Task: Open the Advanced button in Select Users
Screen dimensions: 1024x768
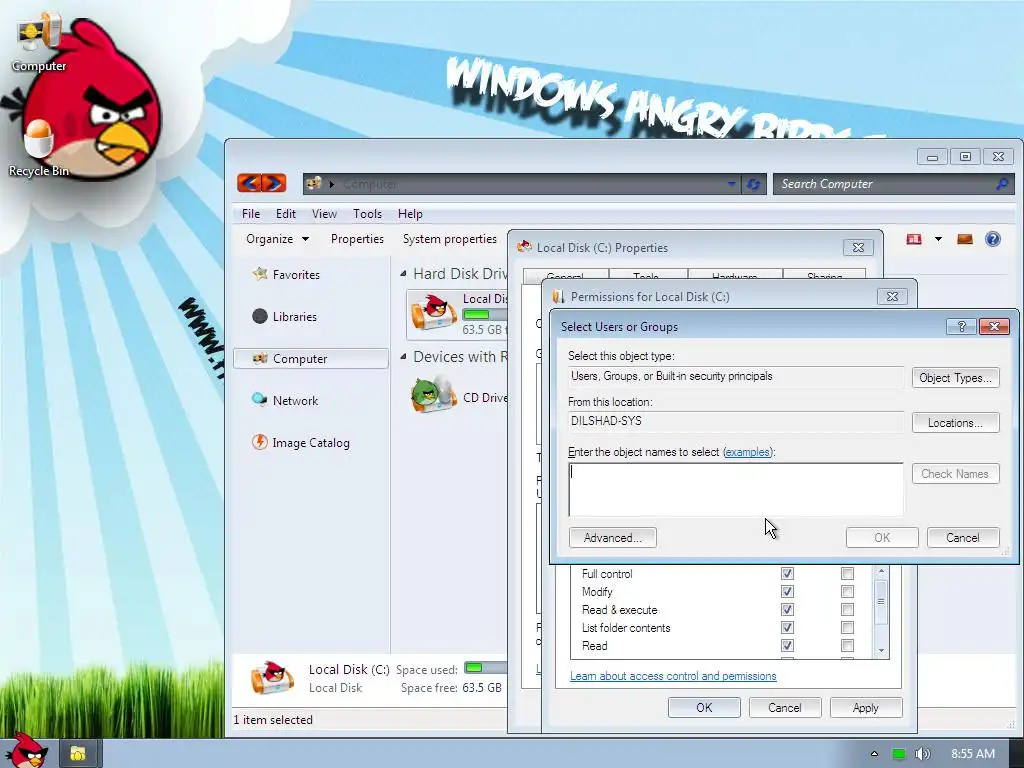Action: coord(613,537)
